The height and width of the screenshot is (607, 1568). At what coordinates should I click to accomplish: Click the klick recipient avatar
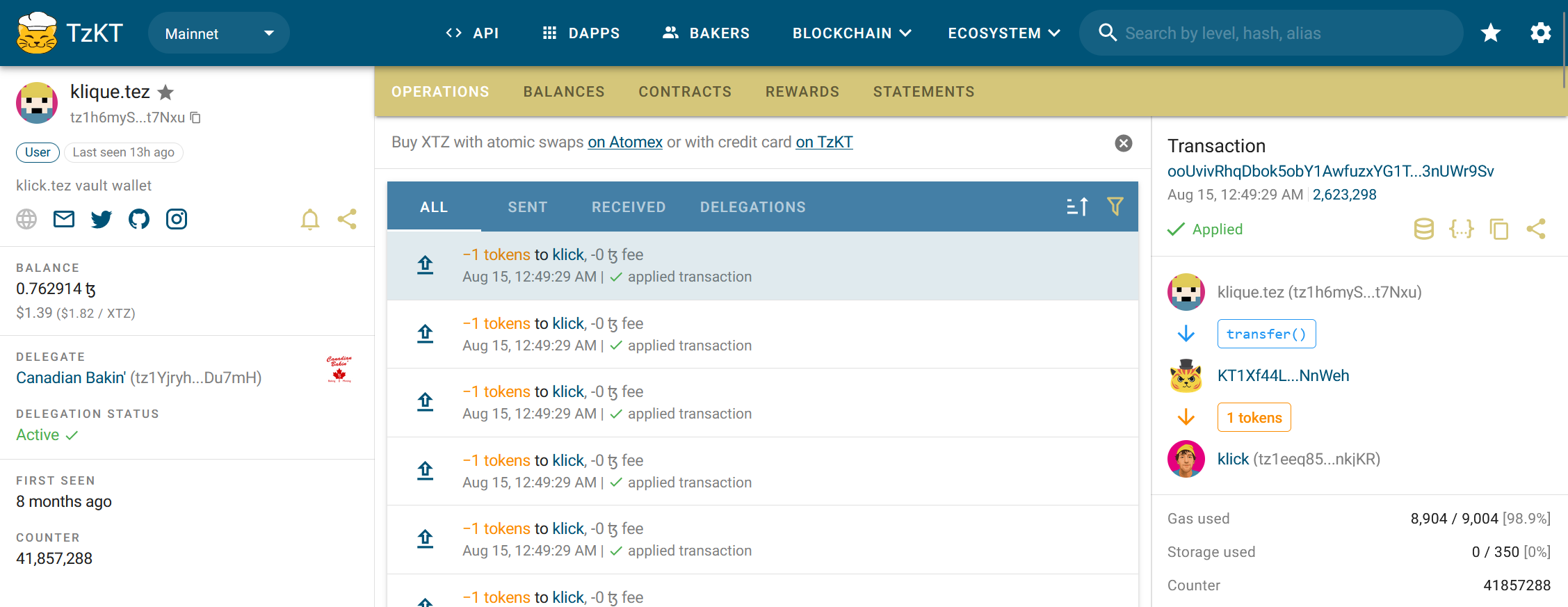click(x=1186, y=459)
